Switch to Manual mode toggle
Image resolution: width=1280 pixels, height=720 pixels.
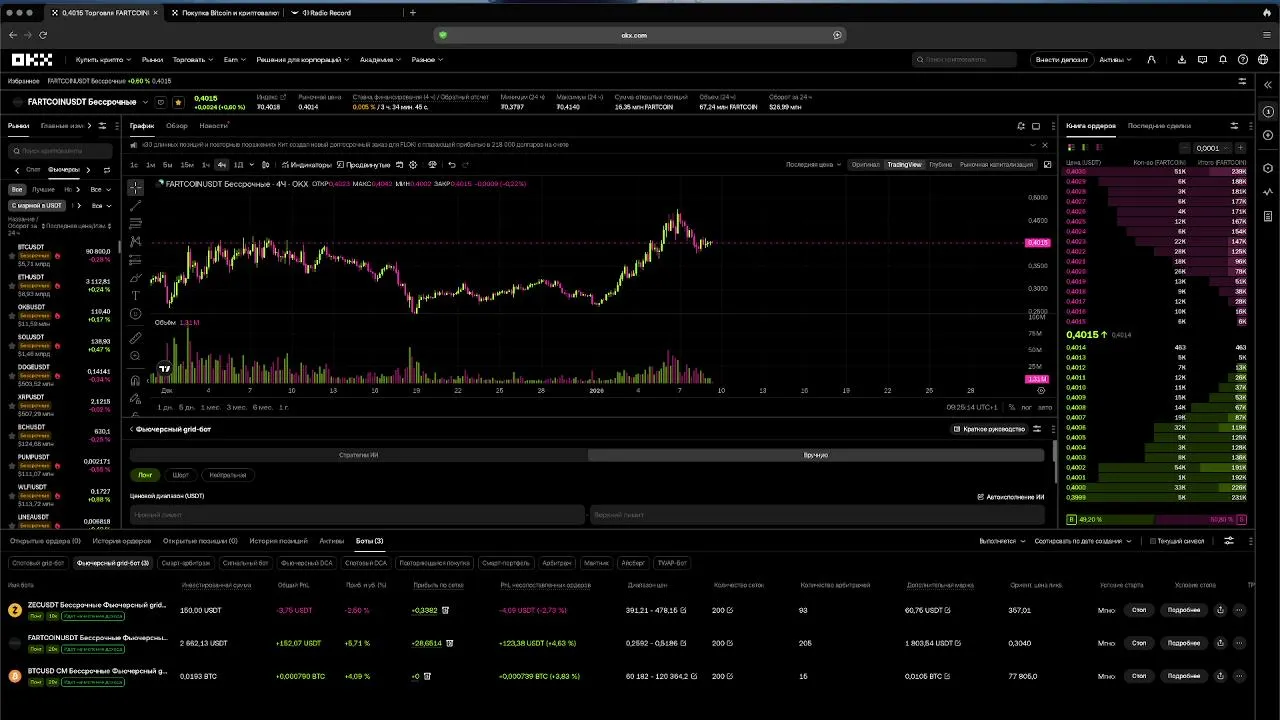click(816, 455)
